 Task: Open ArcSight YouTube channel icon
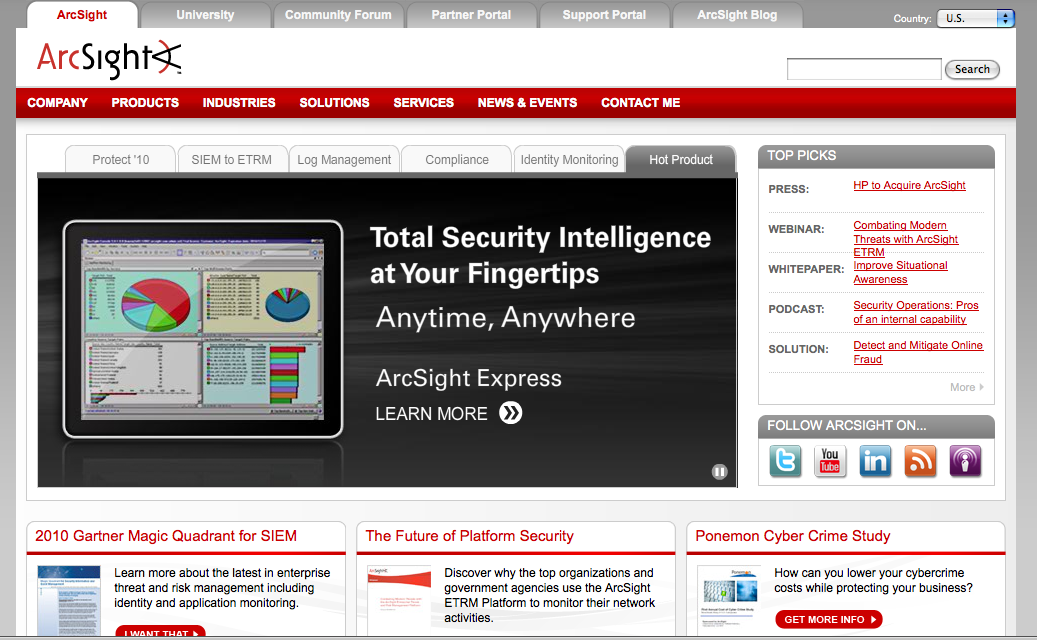829,461
